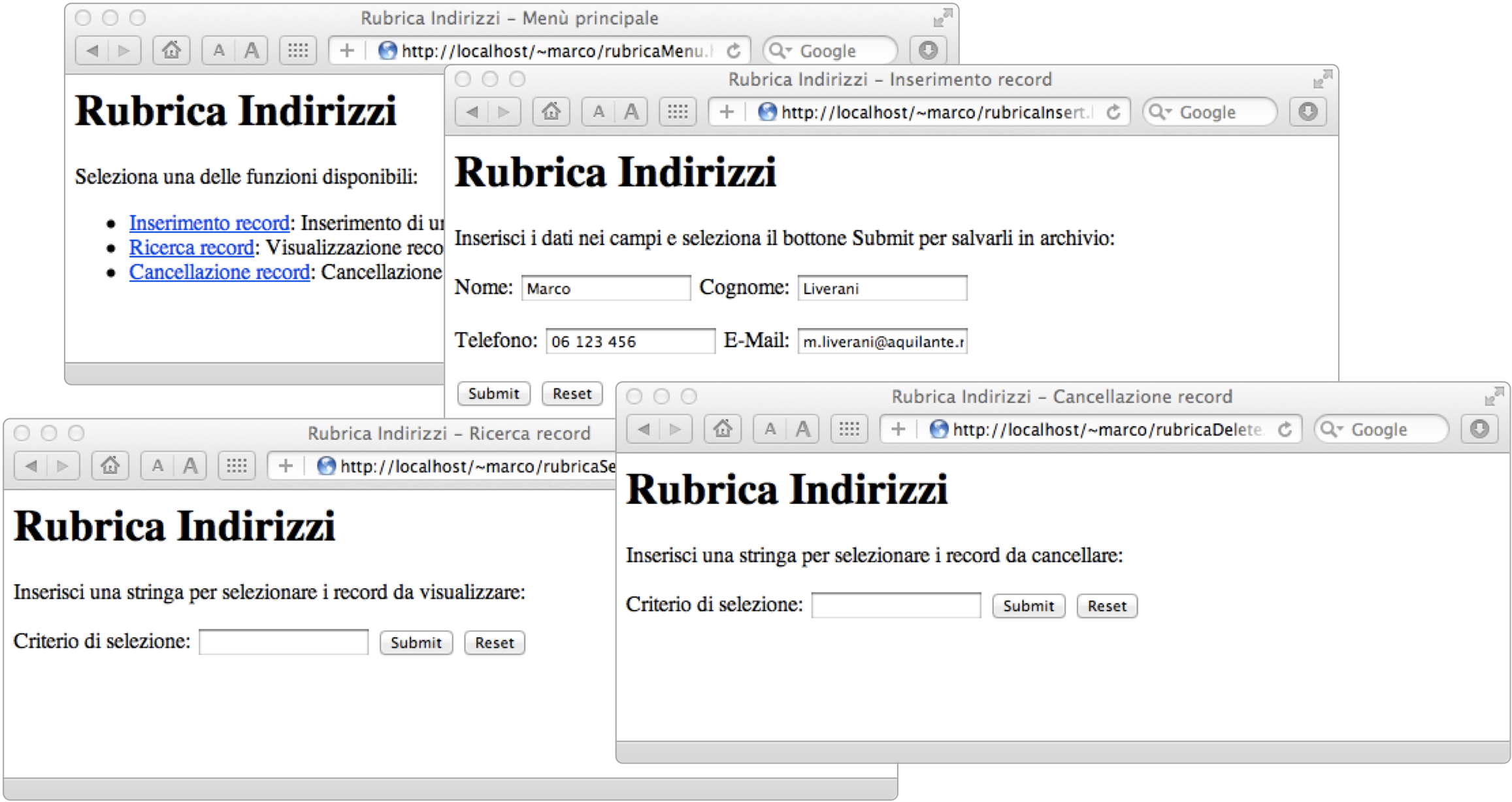Image resolution: width=1512 pixels, height=802 pixels.
Task: Click back arrow in Ricerca record window
Action: point(31,466)
